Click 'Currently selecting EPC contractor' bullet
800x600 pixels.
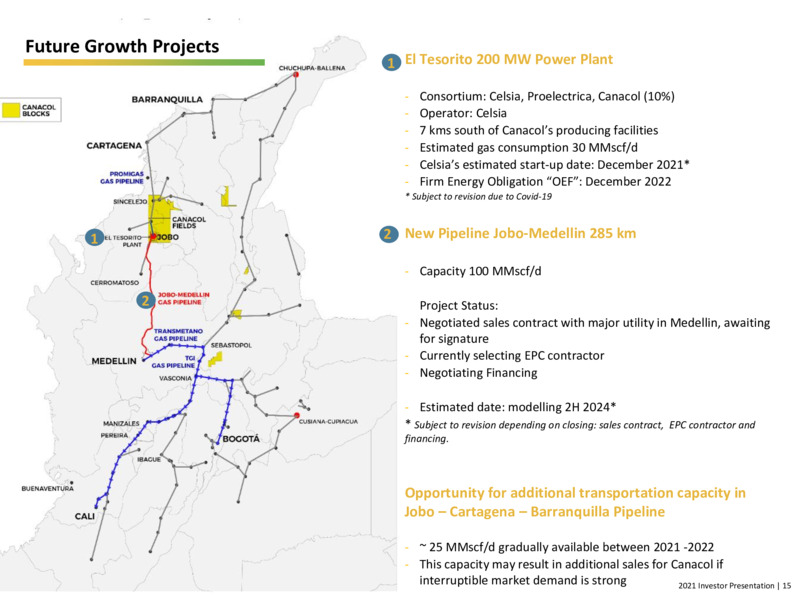512,356
